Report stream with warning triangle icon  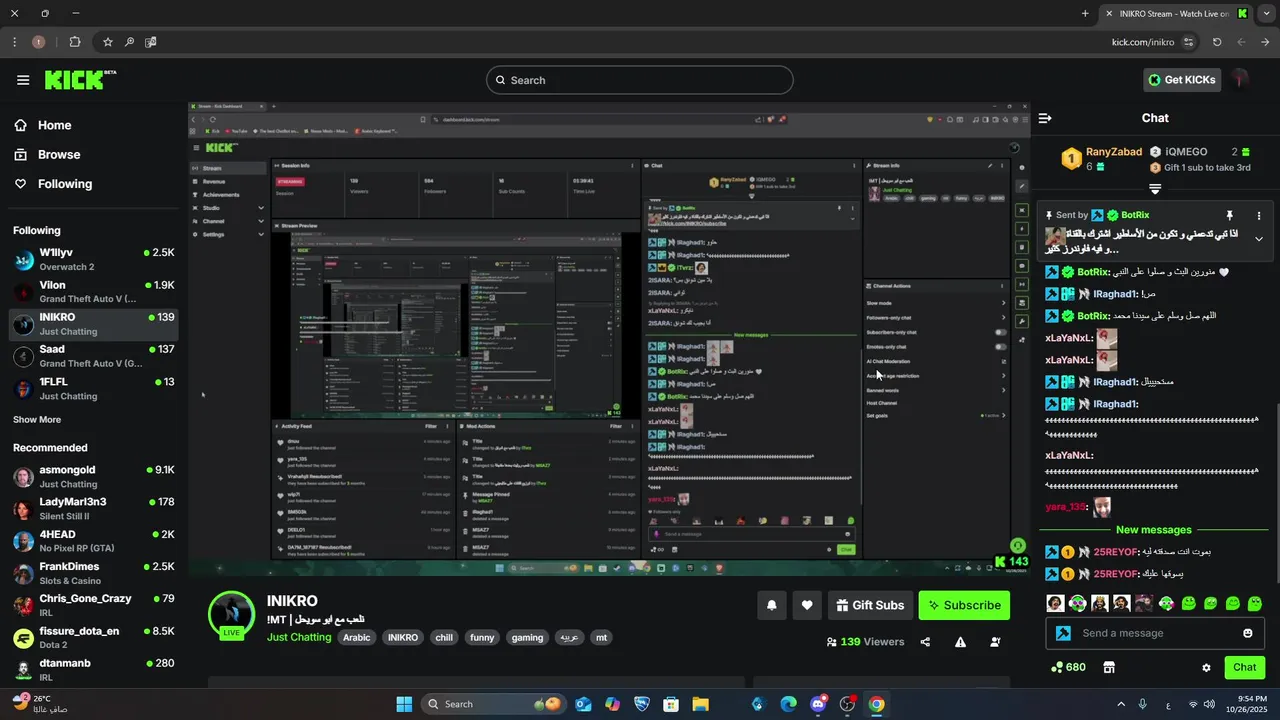coord(960,642)
